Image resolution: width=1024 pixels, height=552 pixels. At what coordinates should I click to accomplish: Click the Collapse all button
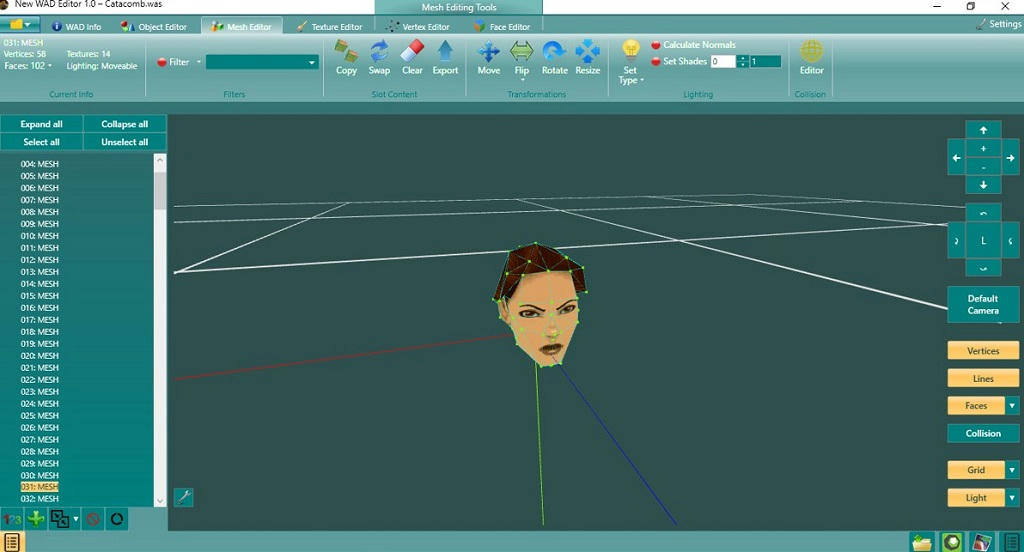pyautogui.click(x=125, y=124)
